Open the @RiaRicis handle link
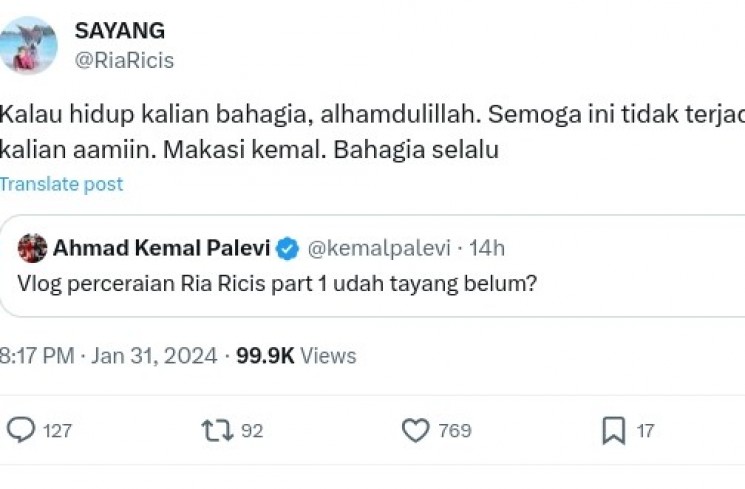The image size is (745, 489). [124, 61]
